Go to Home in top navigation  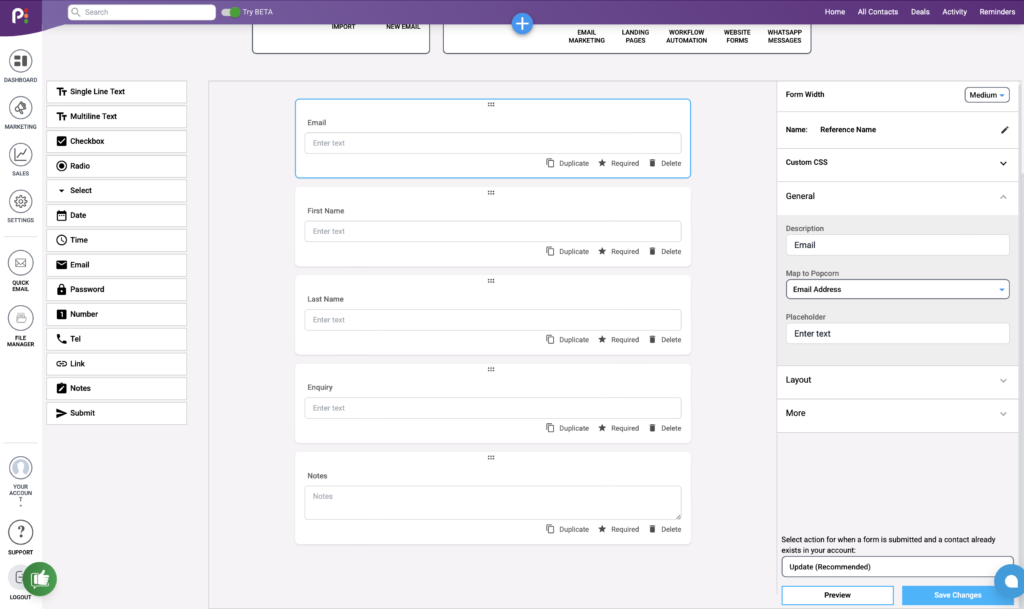(x=834, y=12)
